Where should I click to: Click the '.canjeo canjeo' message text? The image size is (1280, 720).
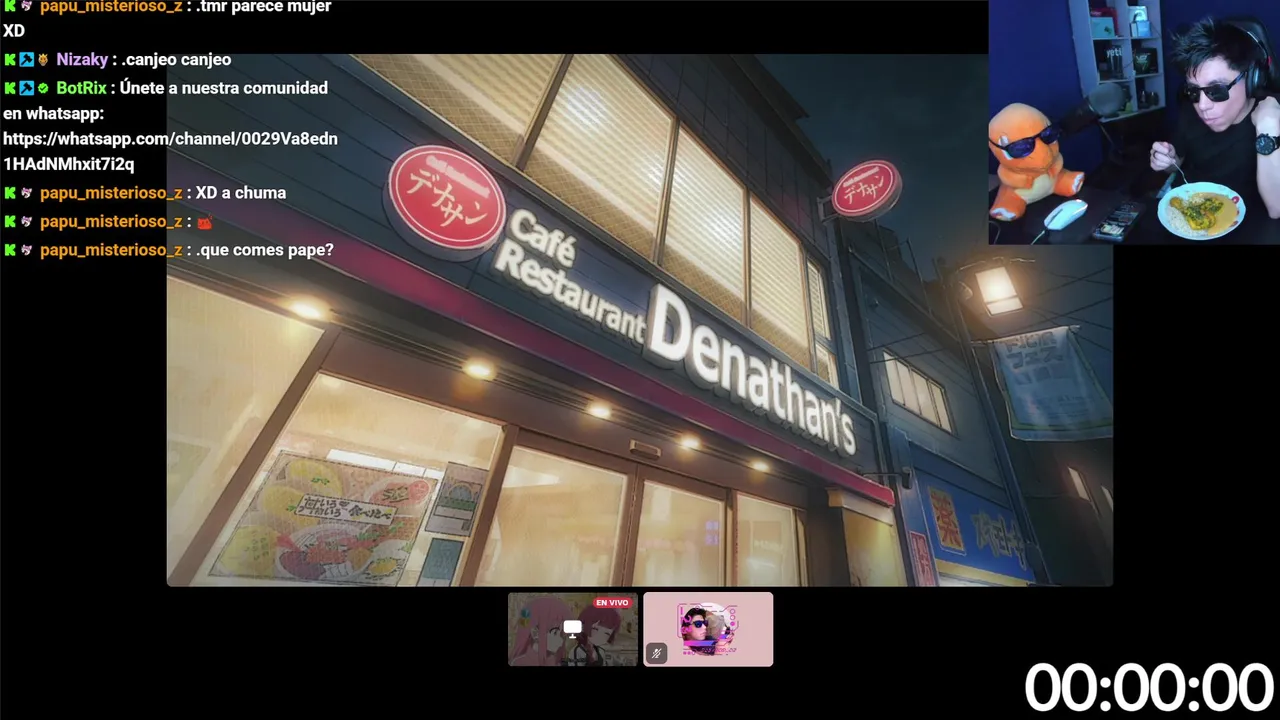176,60
